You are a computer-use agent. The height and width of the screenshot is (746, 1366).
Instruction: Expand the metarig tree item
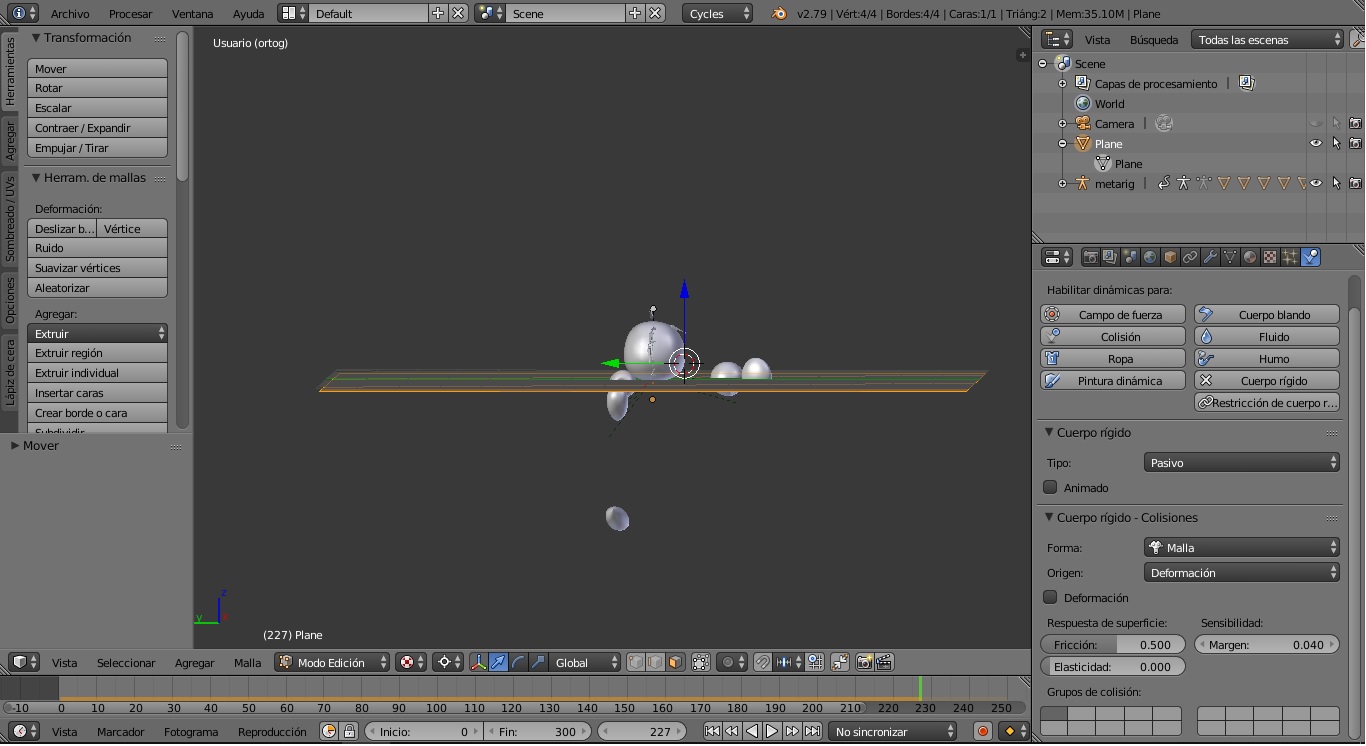point(1062,184)
